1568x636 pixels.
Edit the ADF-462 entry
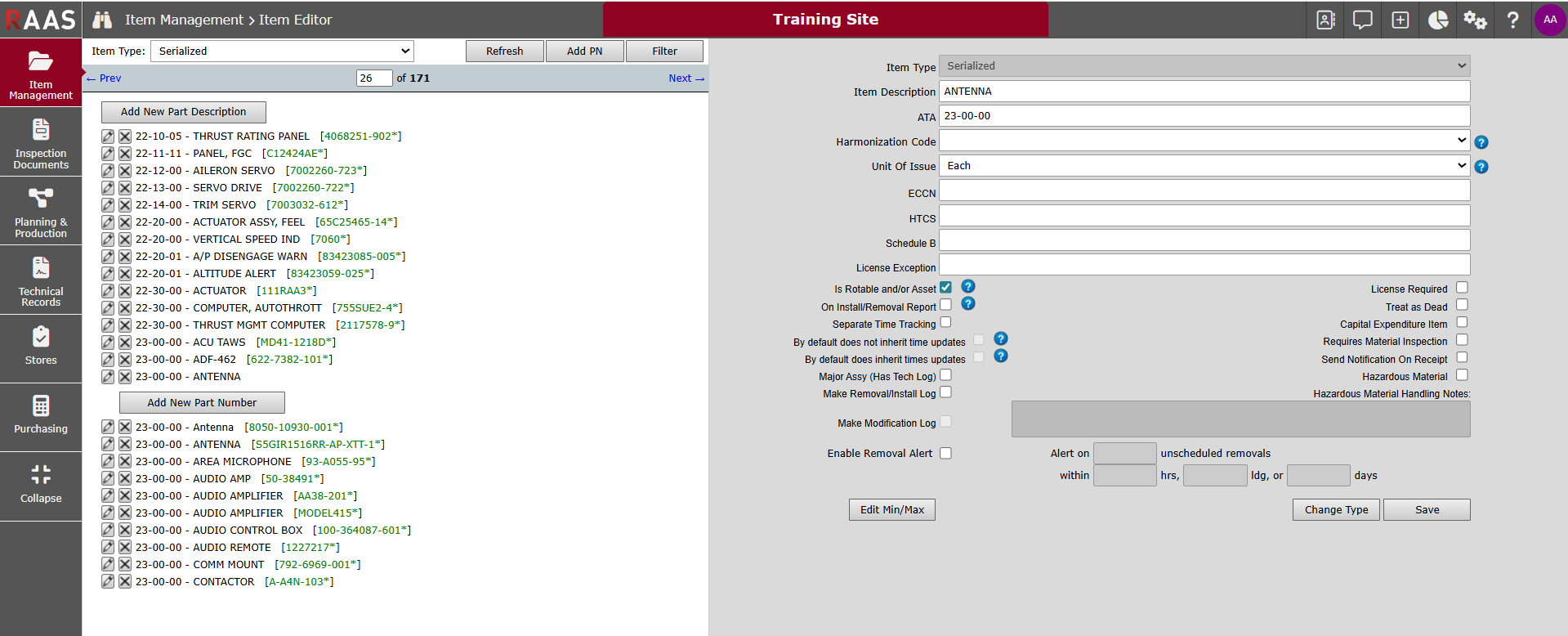[108, 360]
